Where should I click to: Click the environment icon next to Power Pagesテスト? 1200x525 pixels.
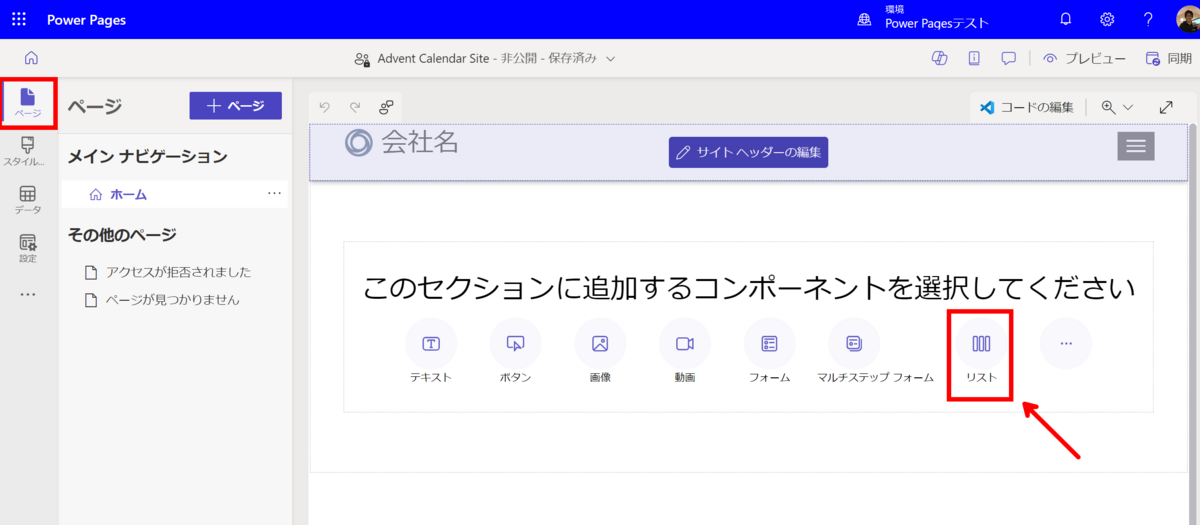865,19
